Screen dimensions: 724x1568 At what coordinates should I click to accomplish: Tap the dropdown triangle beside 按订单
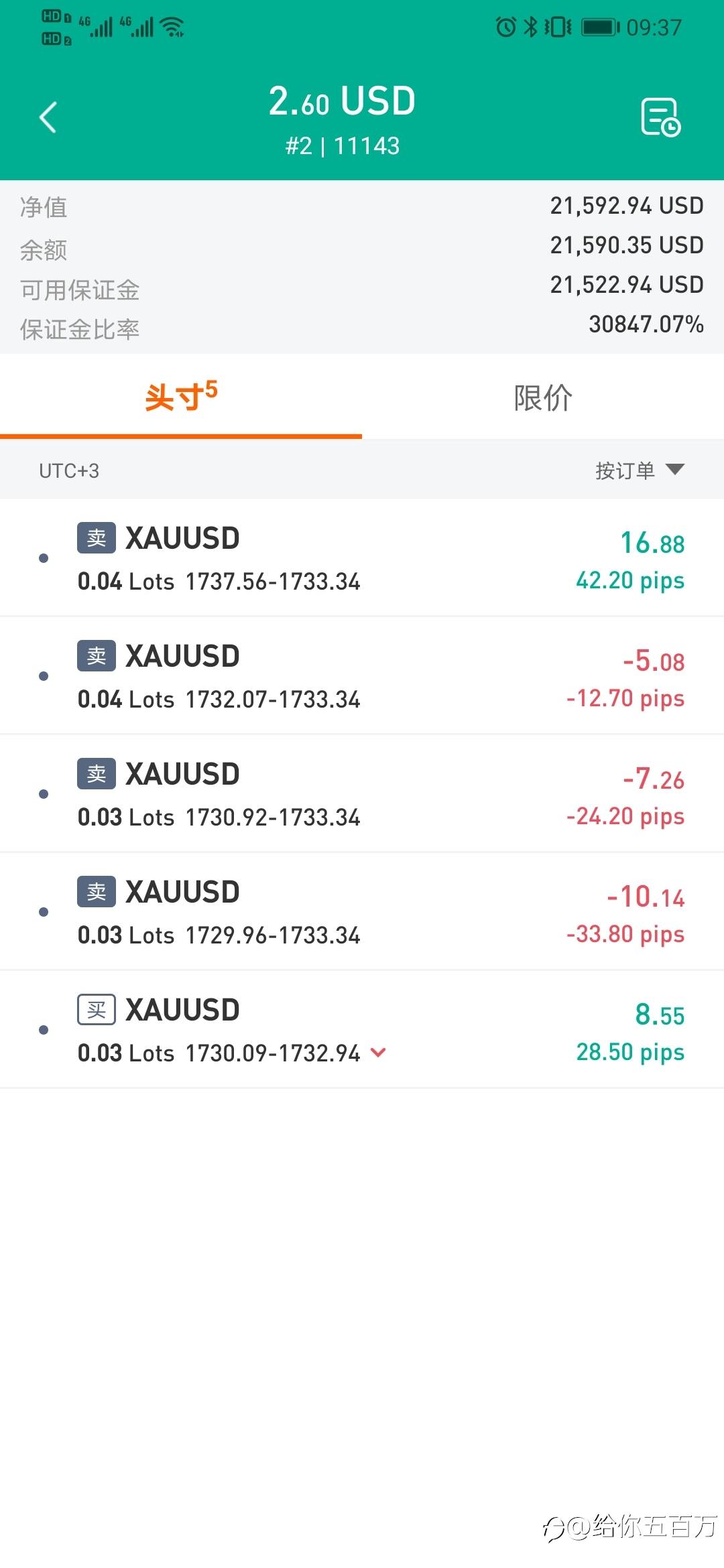[x=675, y=469]
